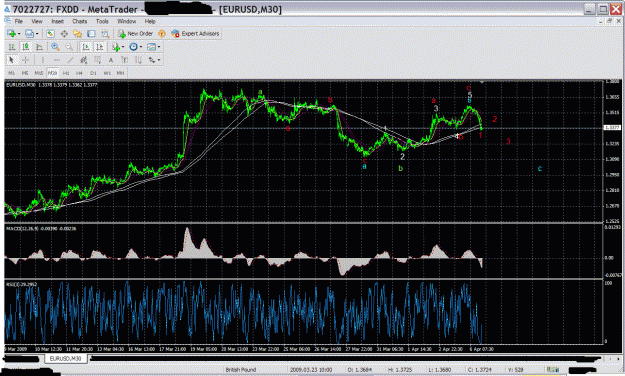The width and height of the screenshot is (625, 376).
Task: Click the current price tag on price axis
Action: pyautogui.click(x=612, y=128)
